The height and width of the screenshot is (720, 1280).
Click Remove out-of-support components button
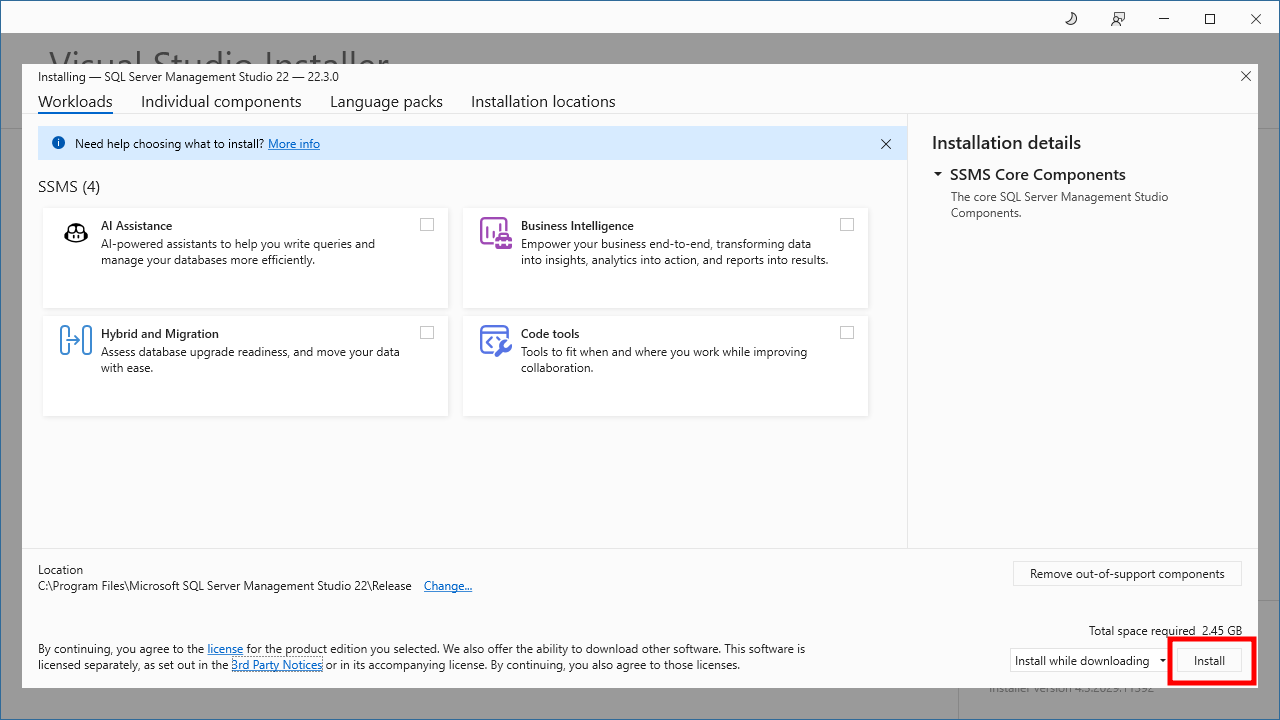click(1127, 574)
